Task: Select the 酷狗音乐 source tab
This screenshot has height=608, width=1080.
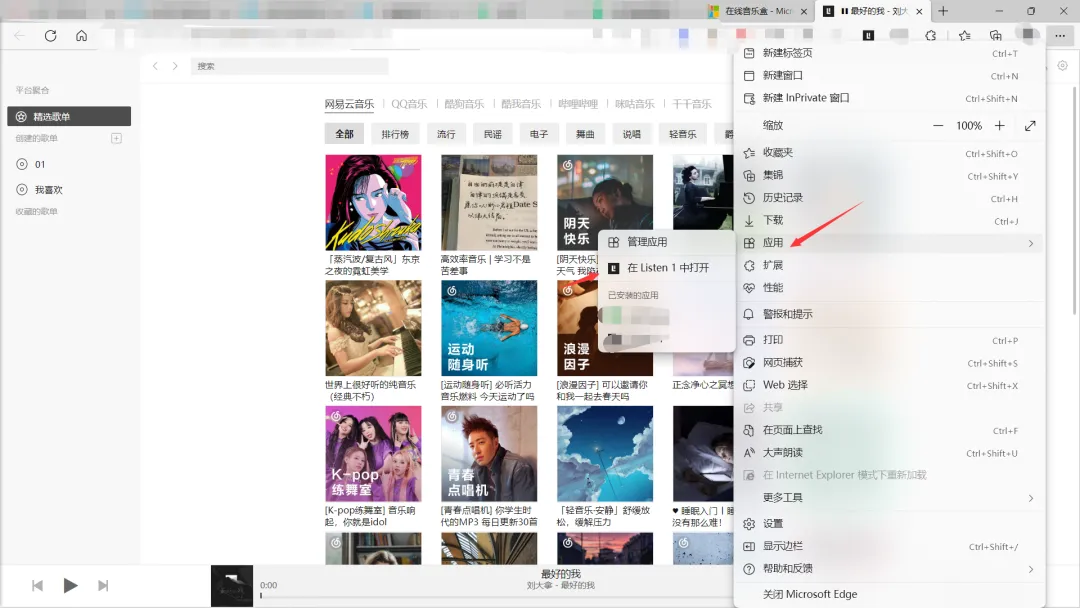Action: pyautogui.click(x=464, y=104)
